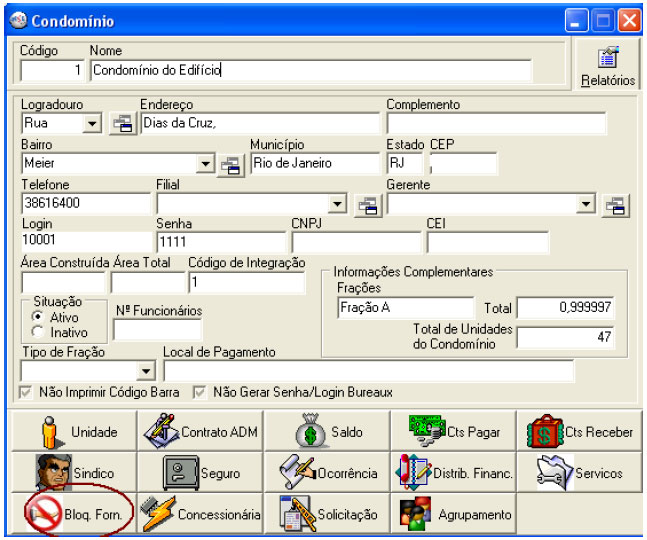The width and height of the screenshot is (647, 540).
Task: Select the Ativo radio button
Action: pyautogui.click(x=38, y=317)
